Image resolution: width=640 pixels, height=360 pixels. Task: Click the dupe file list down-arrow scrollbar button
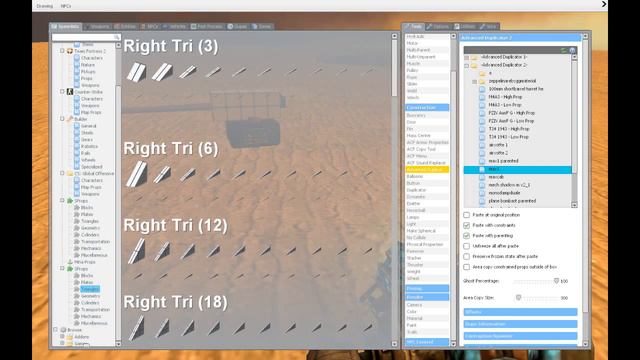pos(574,205)
